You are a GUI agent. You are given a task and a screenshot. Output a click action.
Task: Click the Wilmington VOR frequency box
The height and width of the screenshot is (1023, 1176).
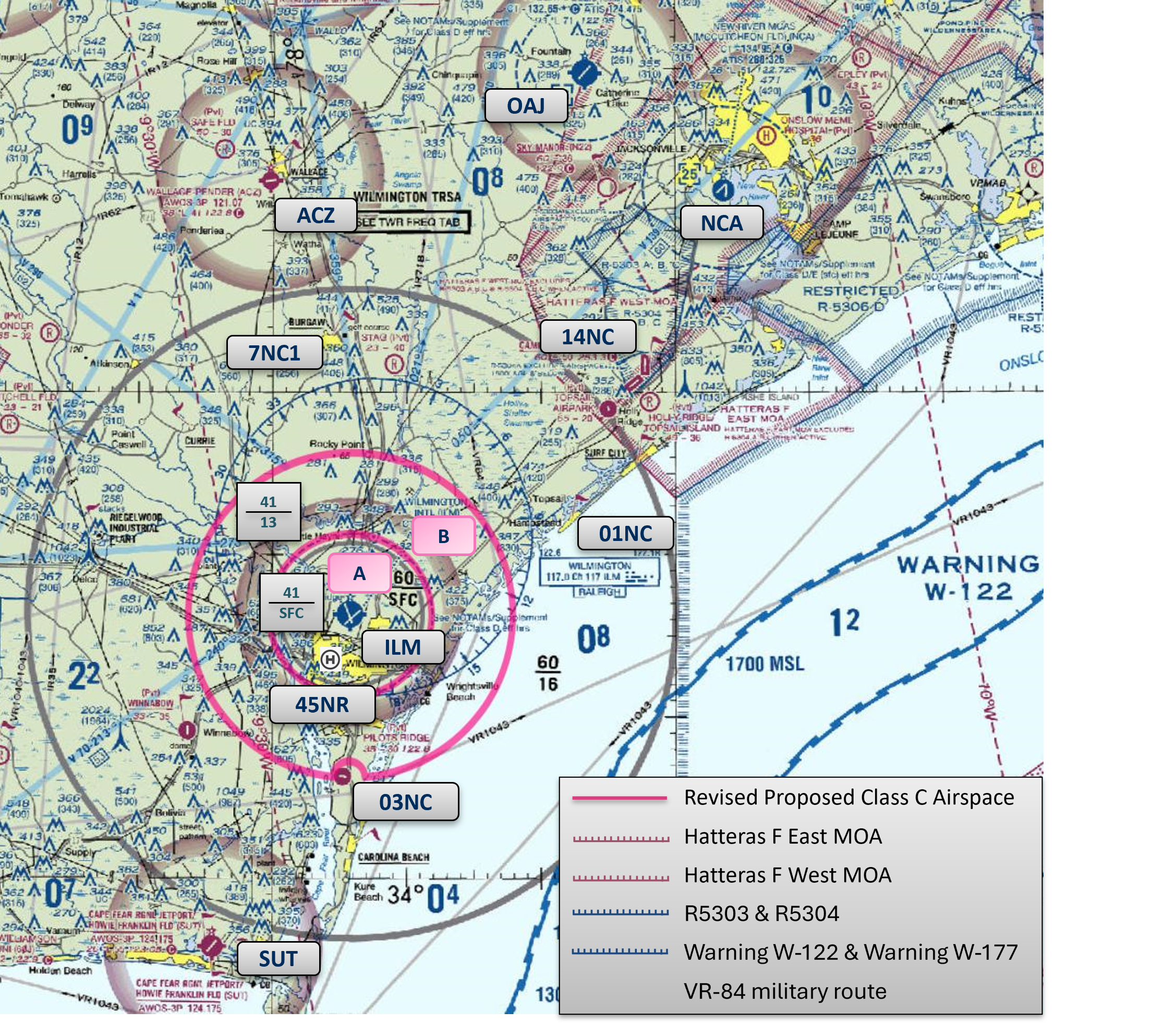click(x=599, y=571)
